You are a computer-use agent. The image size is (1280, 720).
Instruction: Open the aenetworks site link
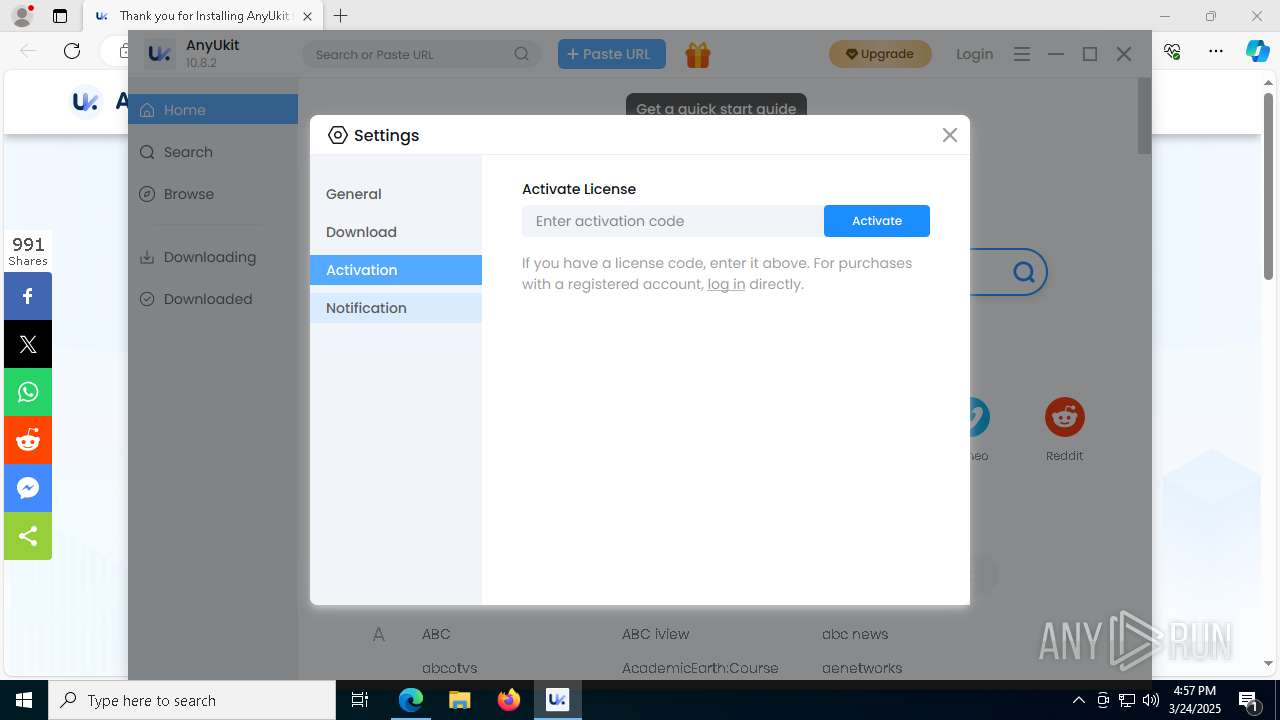862,668
